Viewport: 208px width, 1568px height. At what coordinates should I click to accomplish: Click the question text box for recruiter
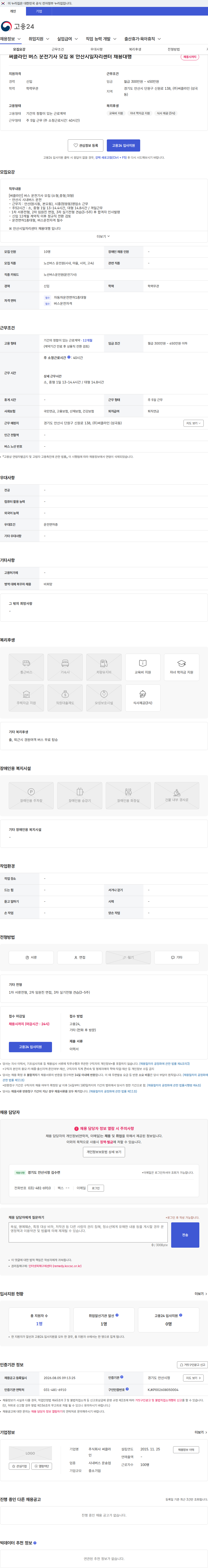[88, 1233]
